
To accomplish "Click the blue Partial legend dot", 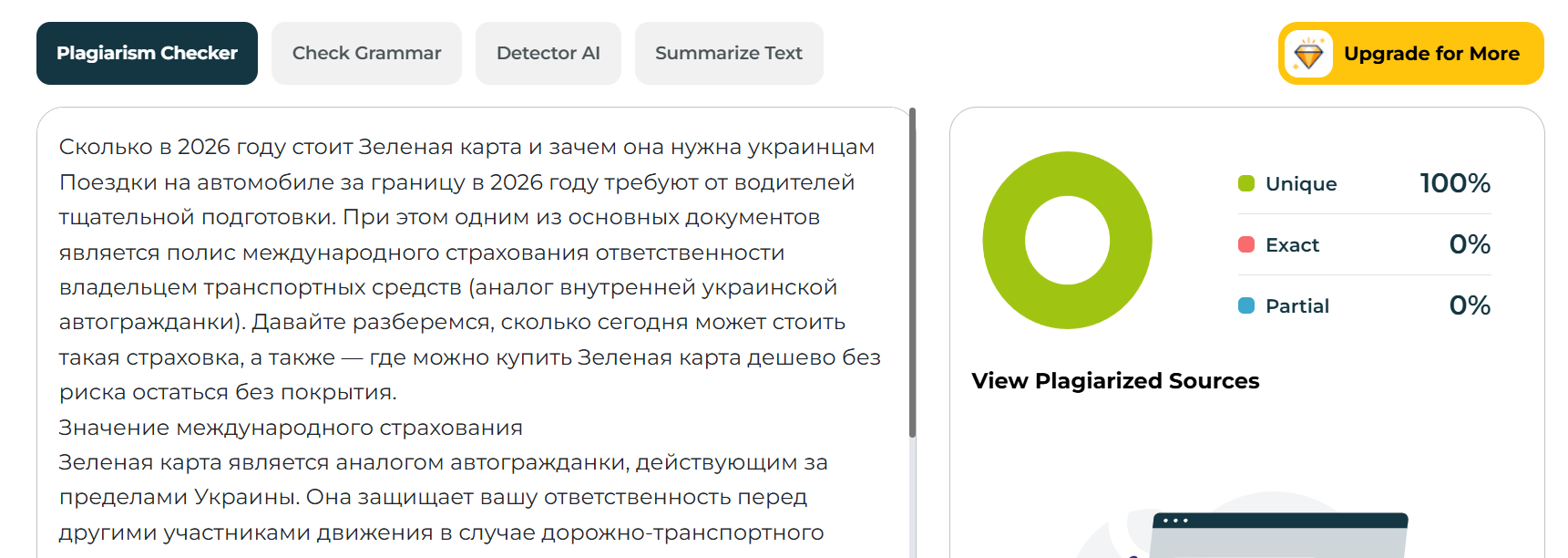I will click(x=1246, y=305).
